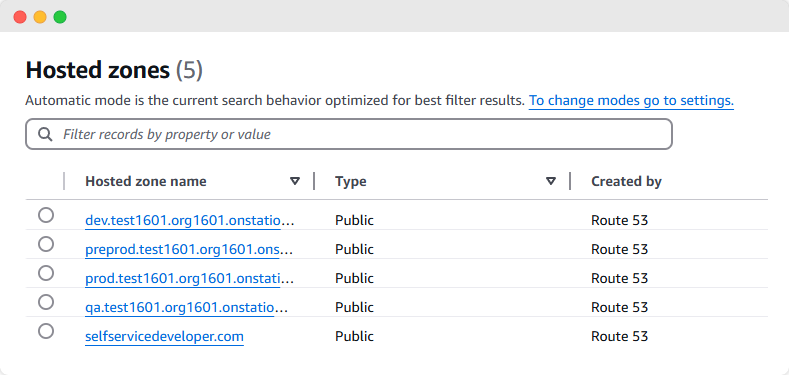This screenshot has width=789, height=375.
Task: Maximize window with green traffic light button
Action: coord(60,17)
